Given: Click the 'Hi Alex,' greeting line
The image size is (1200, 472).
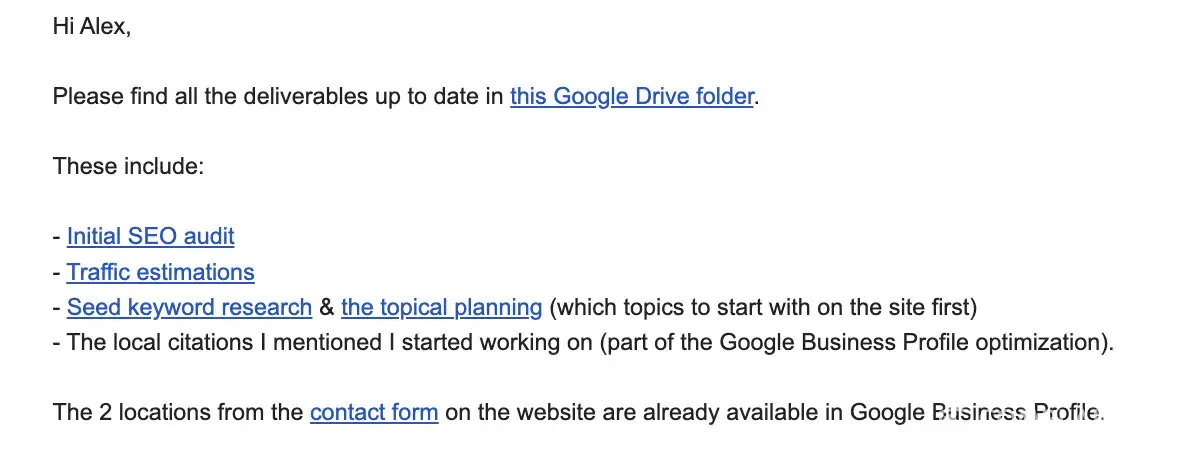Looking at the screenshot, I should pyautogui.click(x=91, y=27).
